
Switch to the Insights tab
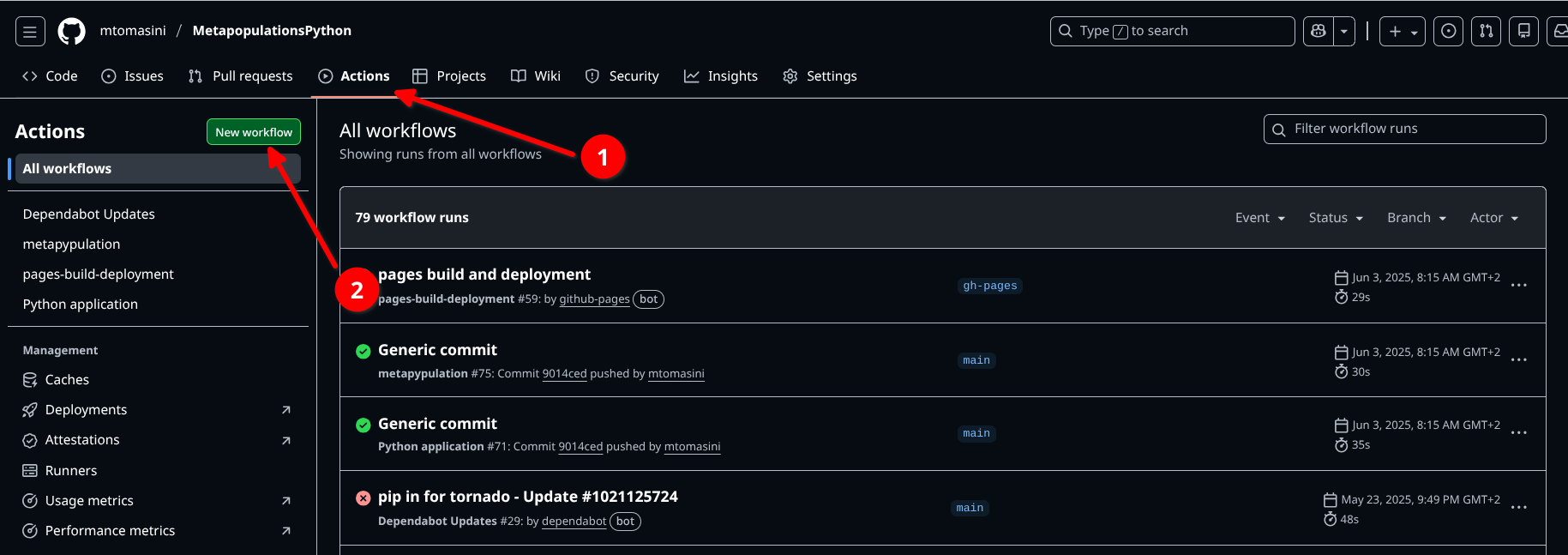pos(721,76)
